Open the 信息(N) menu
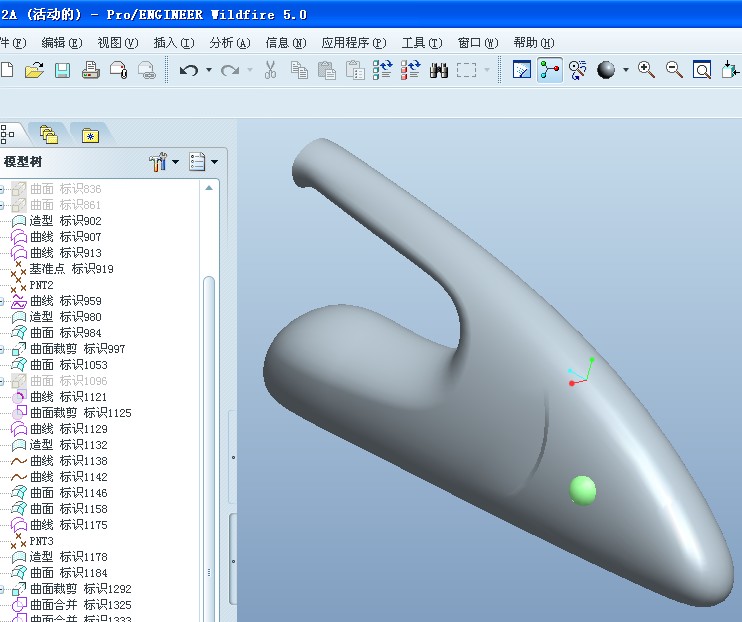Viewport: 742px width, 622px height. [x=286, y=43]
